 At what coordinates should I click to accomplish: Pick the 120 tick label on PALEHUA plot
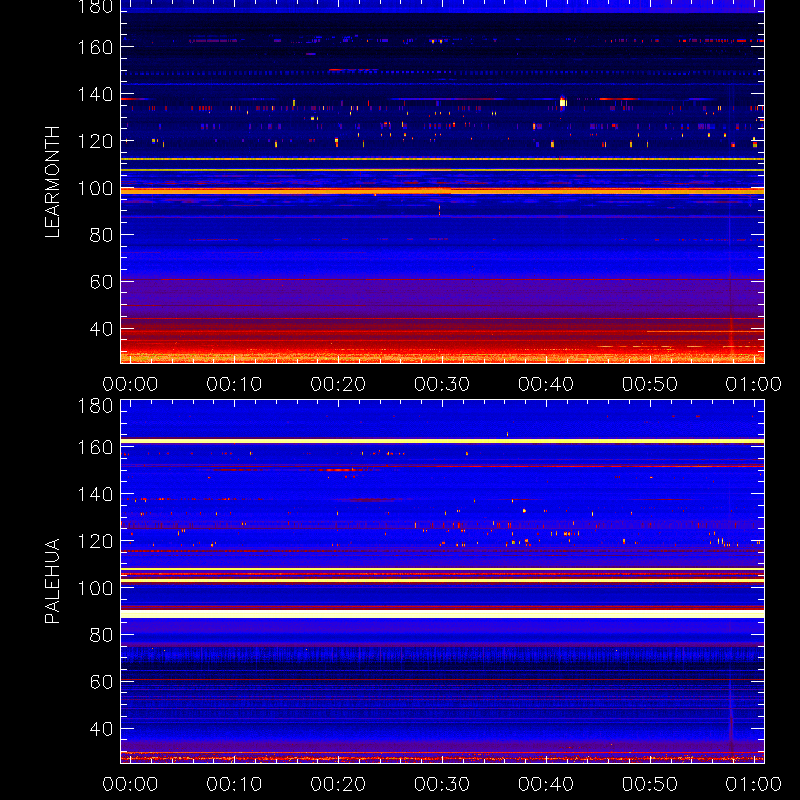[x=95, y=541]
